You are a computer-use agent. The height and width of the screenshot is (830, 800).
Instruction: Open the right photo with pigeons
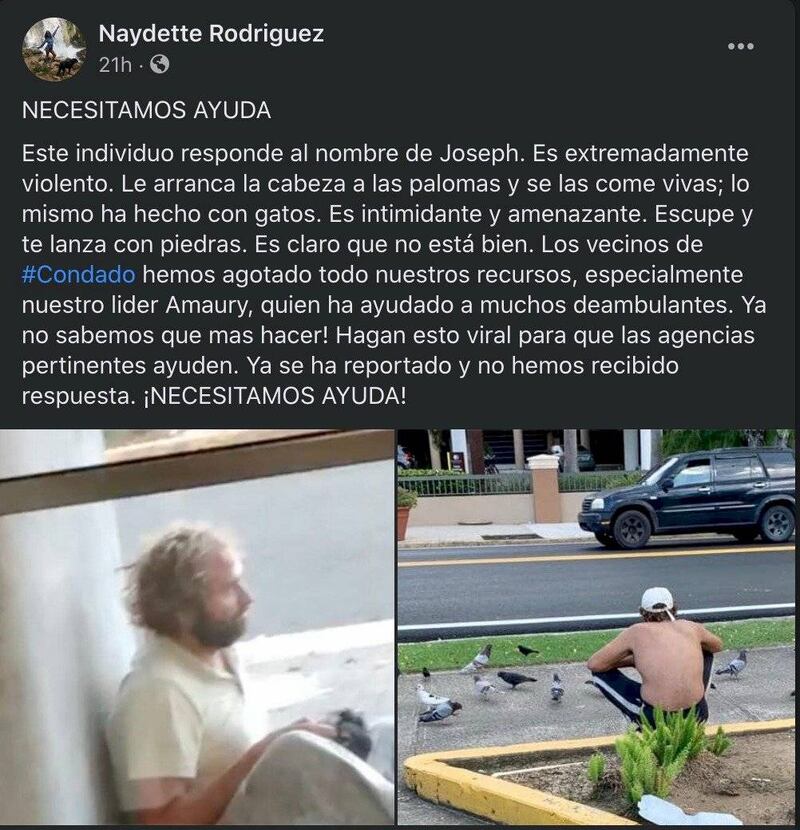(597, 627)
